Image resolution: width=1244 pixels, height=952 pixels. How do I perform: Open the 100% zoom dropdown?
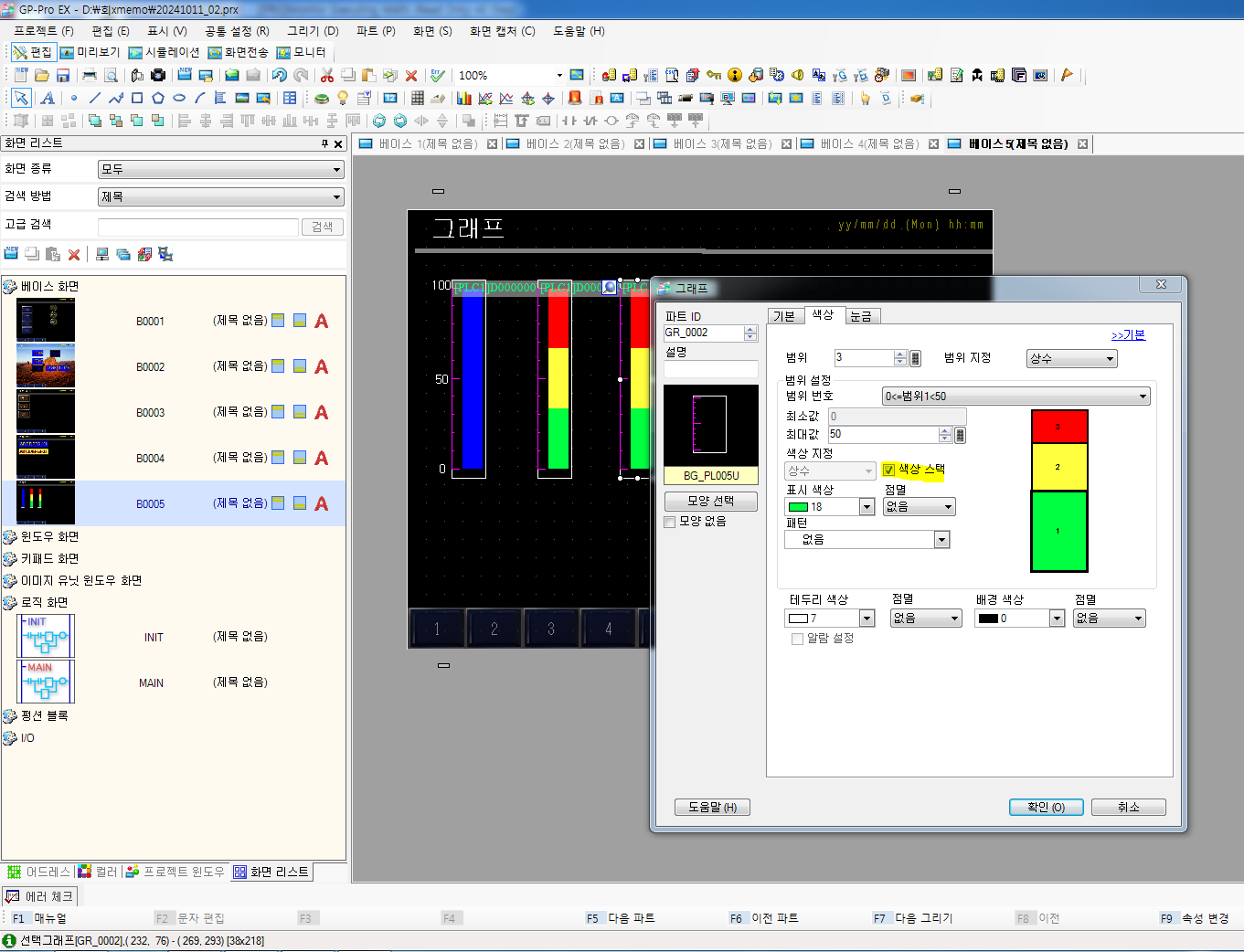tap(559, 75)
